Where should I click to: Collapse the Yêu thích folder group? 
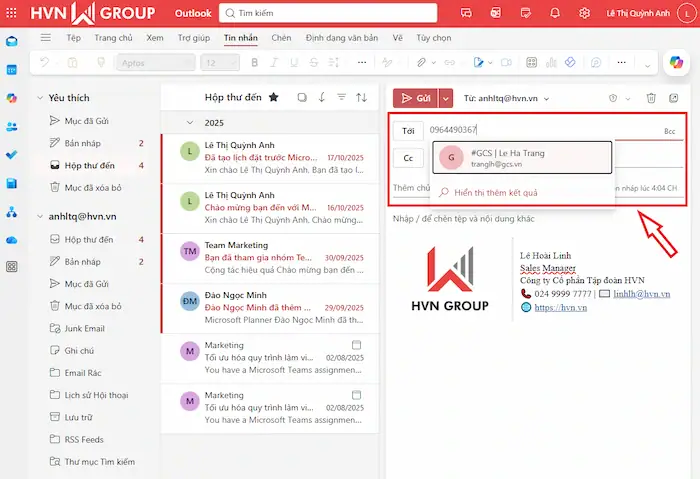40,98
